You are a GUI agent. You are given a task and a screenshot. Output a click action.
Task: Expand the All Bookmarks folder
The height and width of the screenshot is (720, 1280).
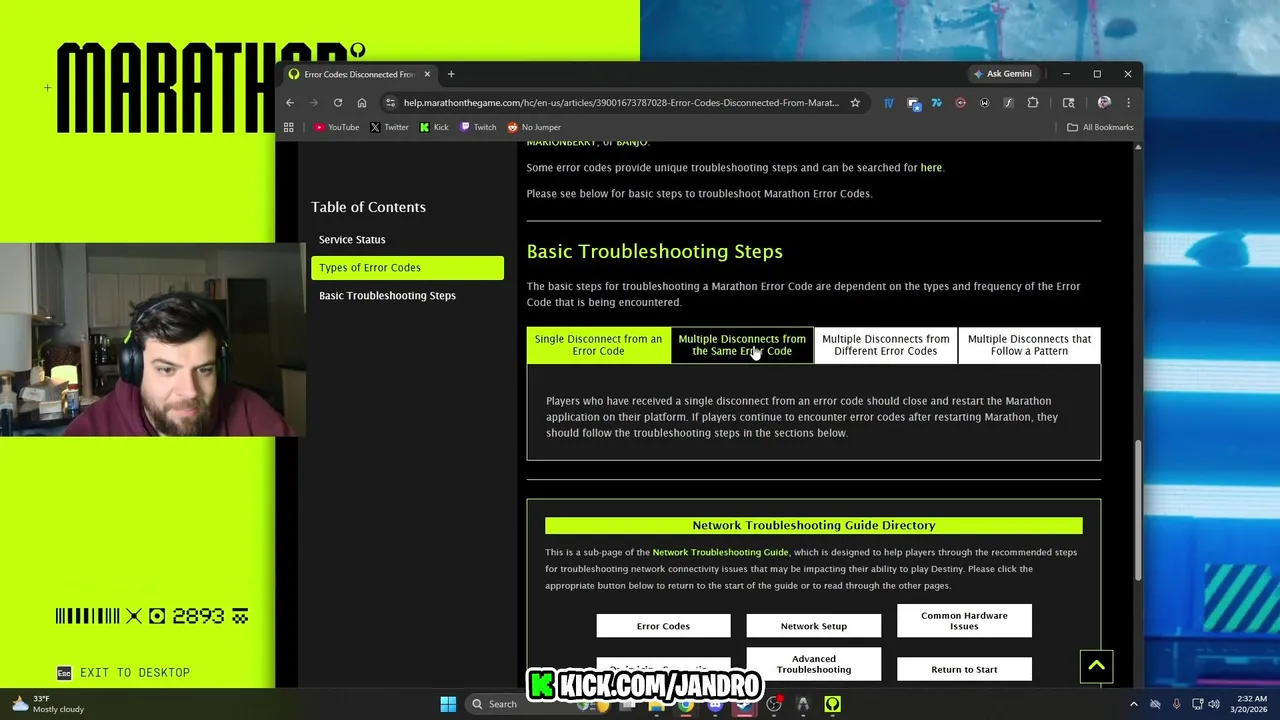pyautogui.click(x=1100, y=127)
